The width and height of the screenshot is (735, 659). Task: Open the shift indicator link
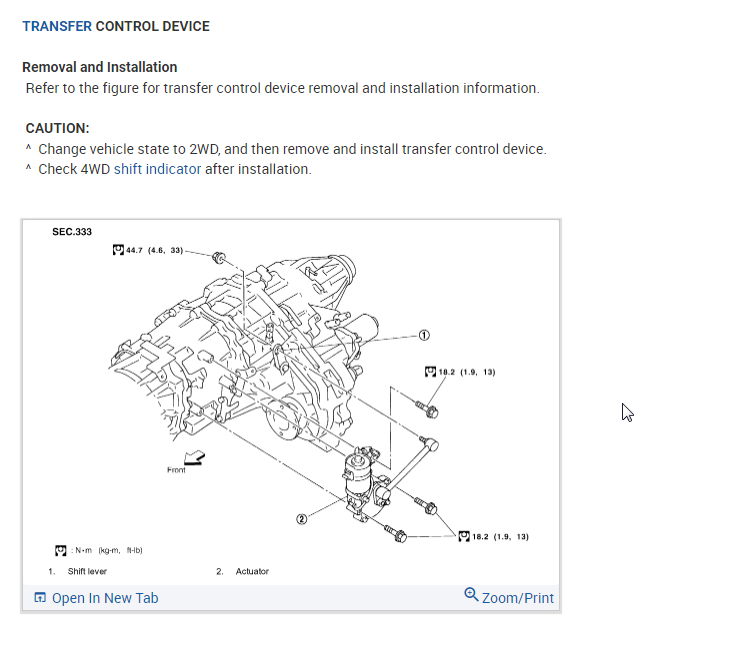tap(158, 169)
